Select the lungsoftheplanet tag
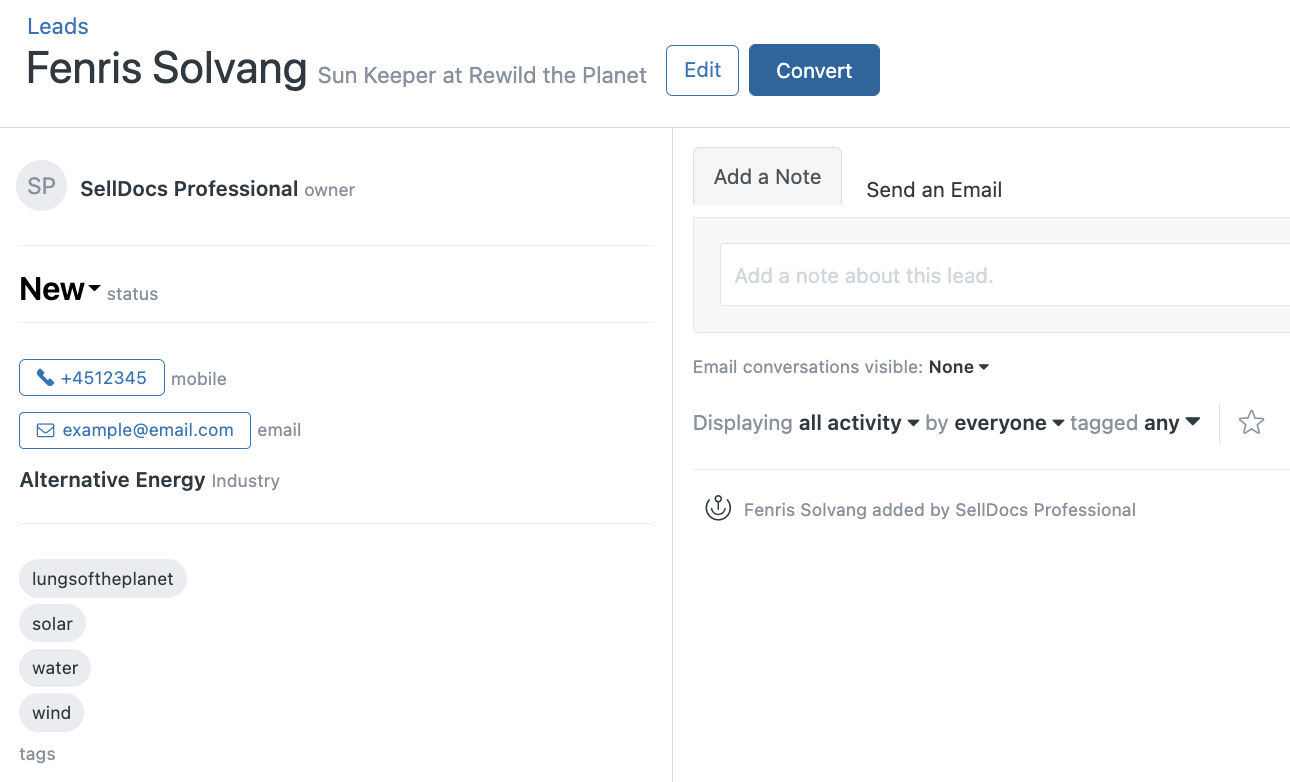The height and width of the screenshot is (782, 1290). click(x=103, y=579)
